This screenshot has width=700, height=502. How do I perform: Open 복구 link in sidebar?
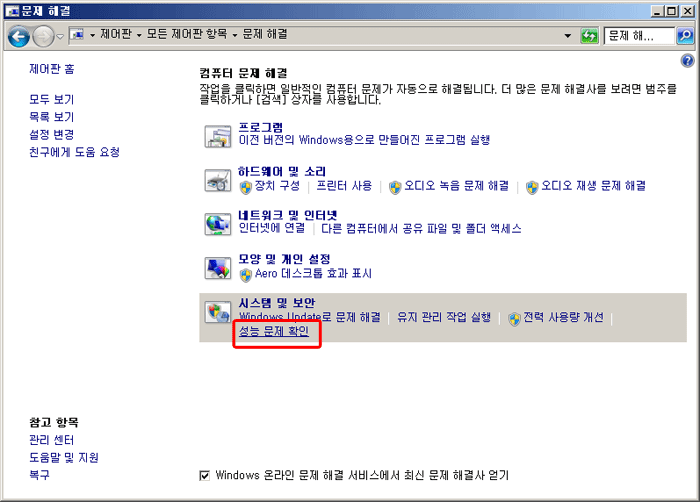[x=39, y=475]
